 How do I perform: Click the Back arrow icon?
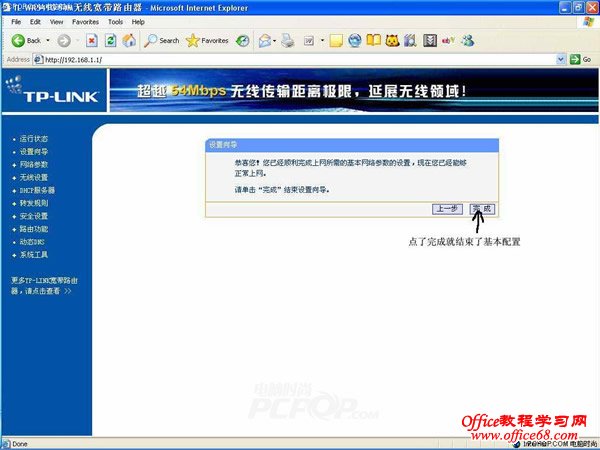click(x=18, y=41)
